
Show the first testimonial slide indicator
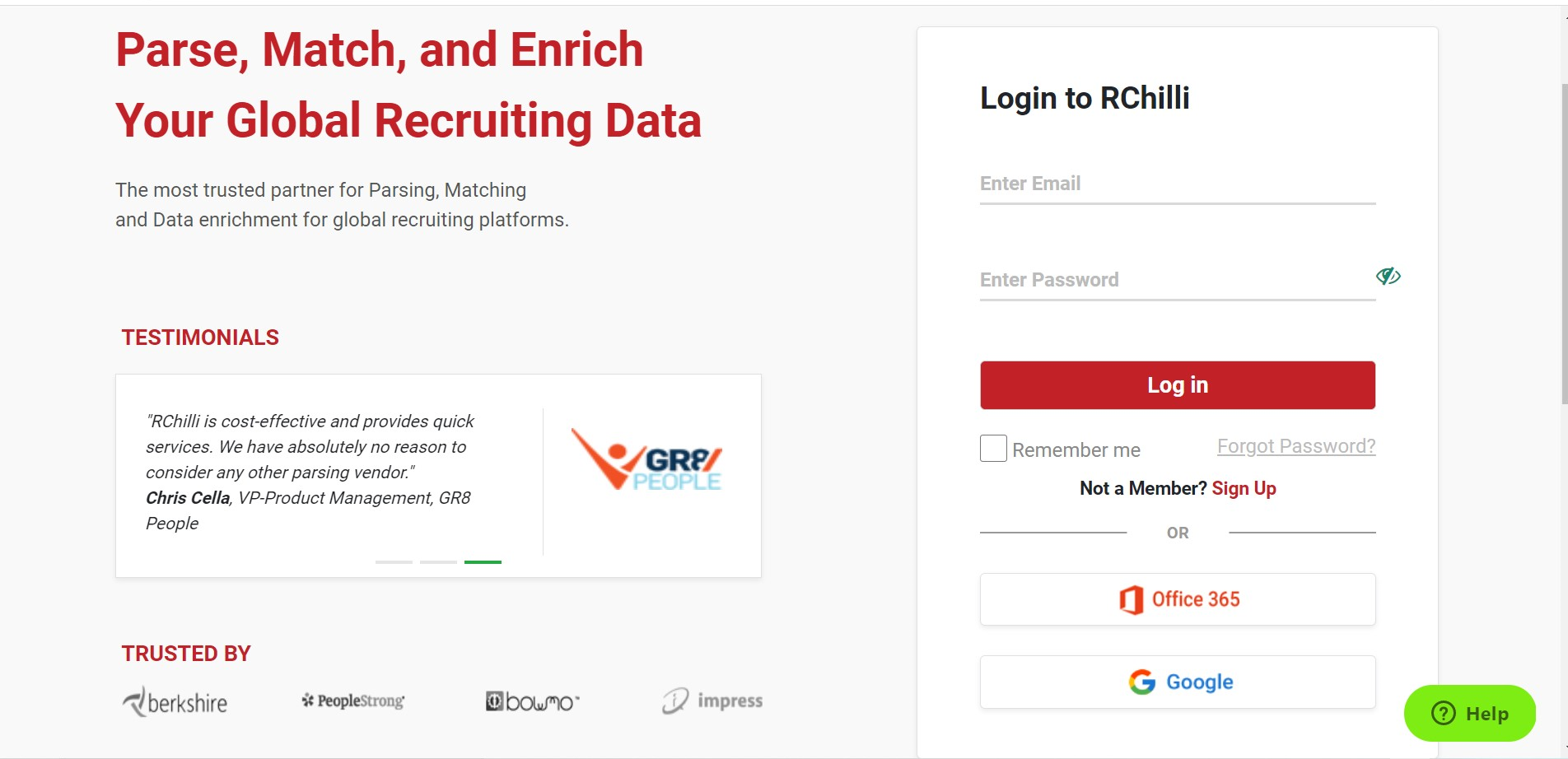394,561
